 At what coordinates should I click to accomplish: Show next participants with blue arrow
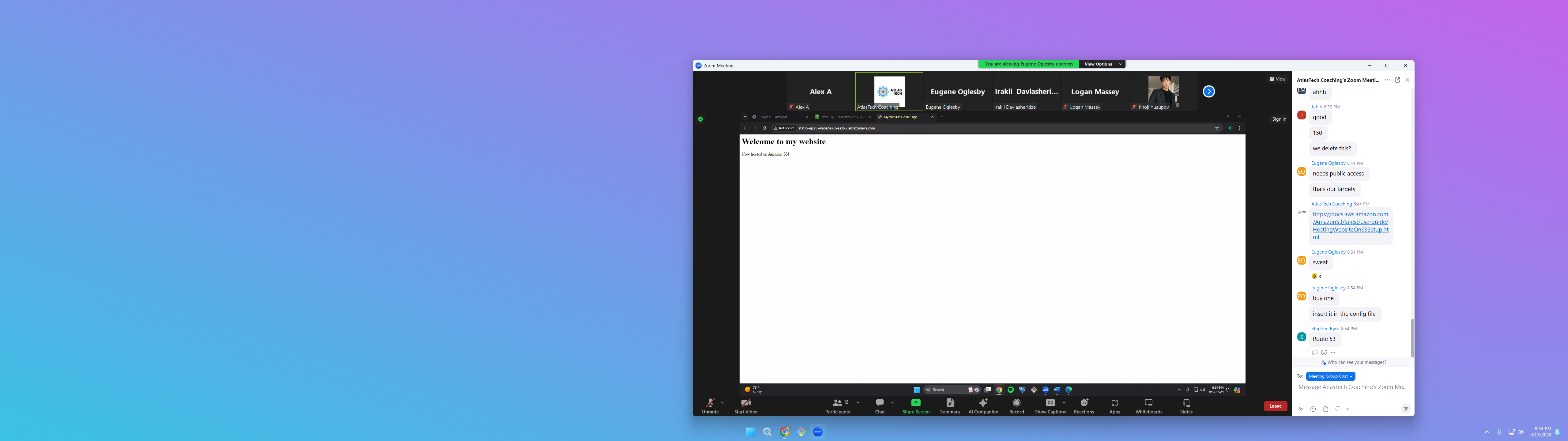pos(1209,91)
